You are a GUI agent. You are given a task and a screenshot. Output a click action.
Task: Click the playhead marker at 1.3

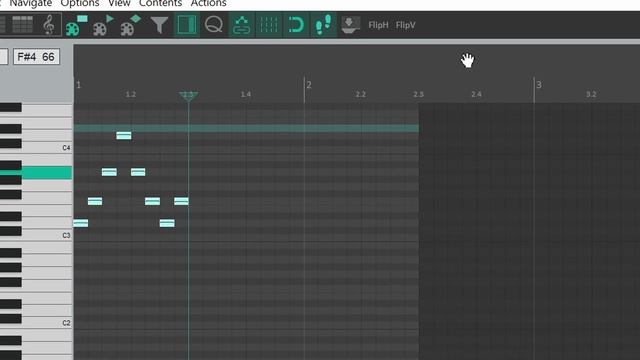point(189,95)
